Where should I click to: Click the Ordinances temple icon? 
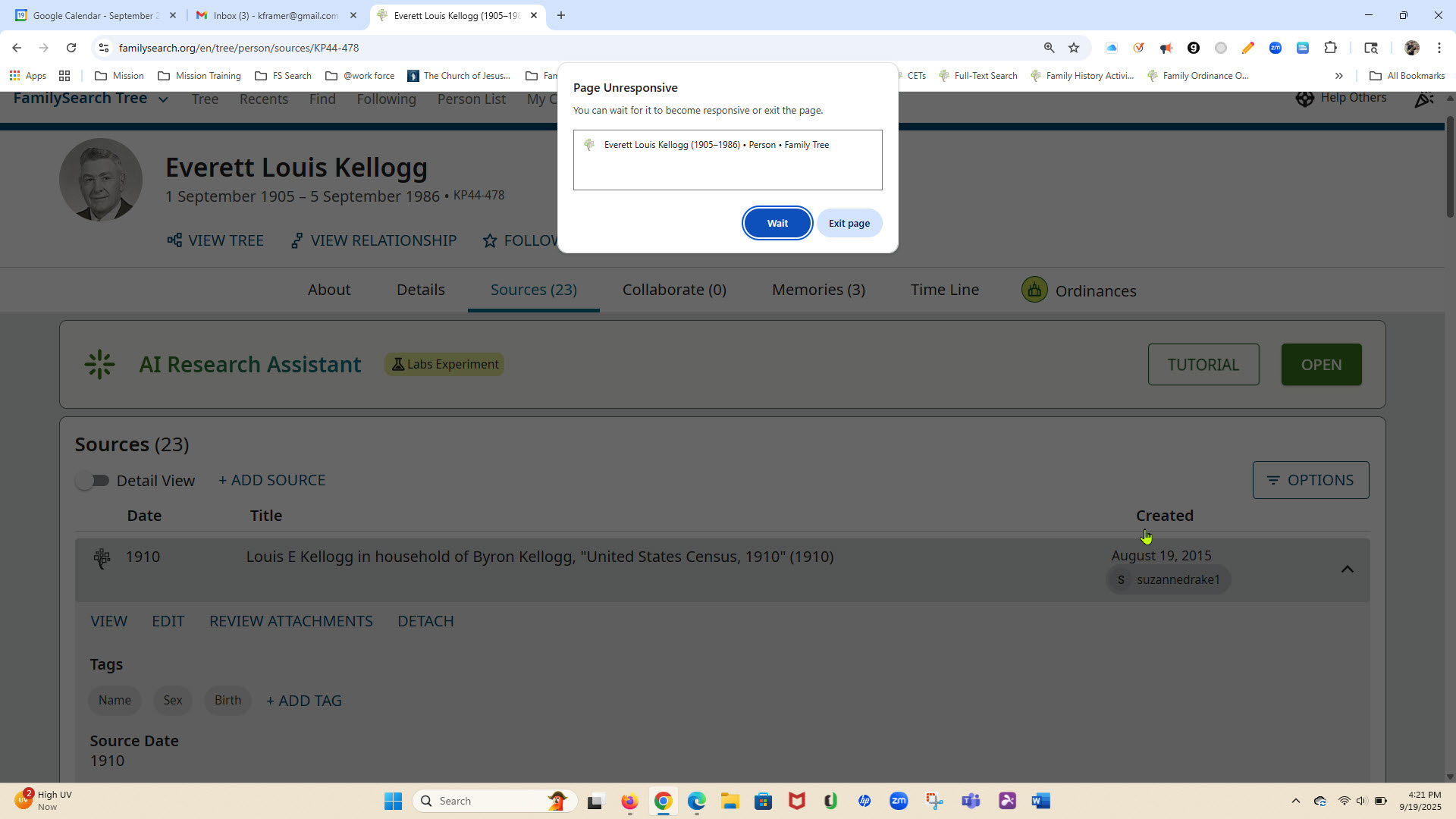pos(1034,290)
